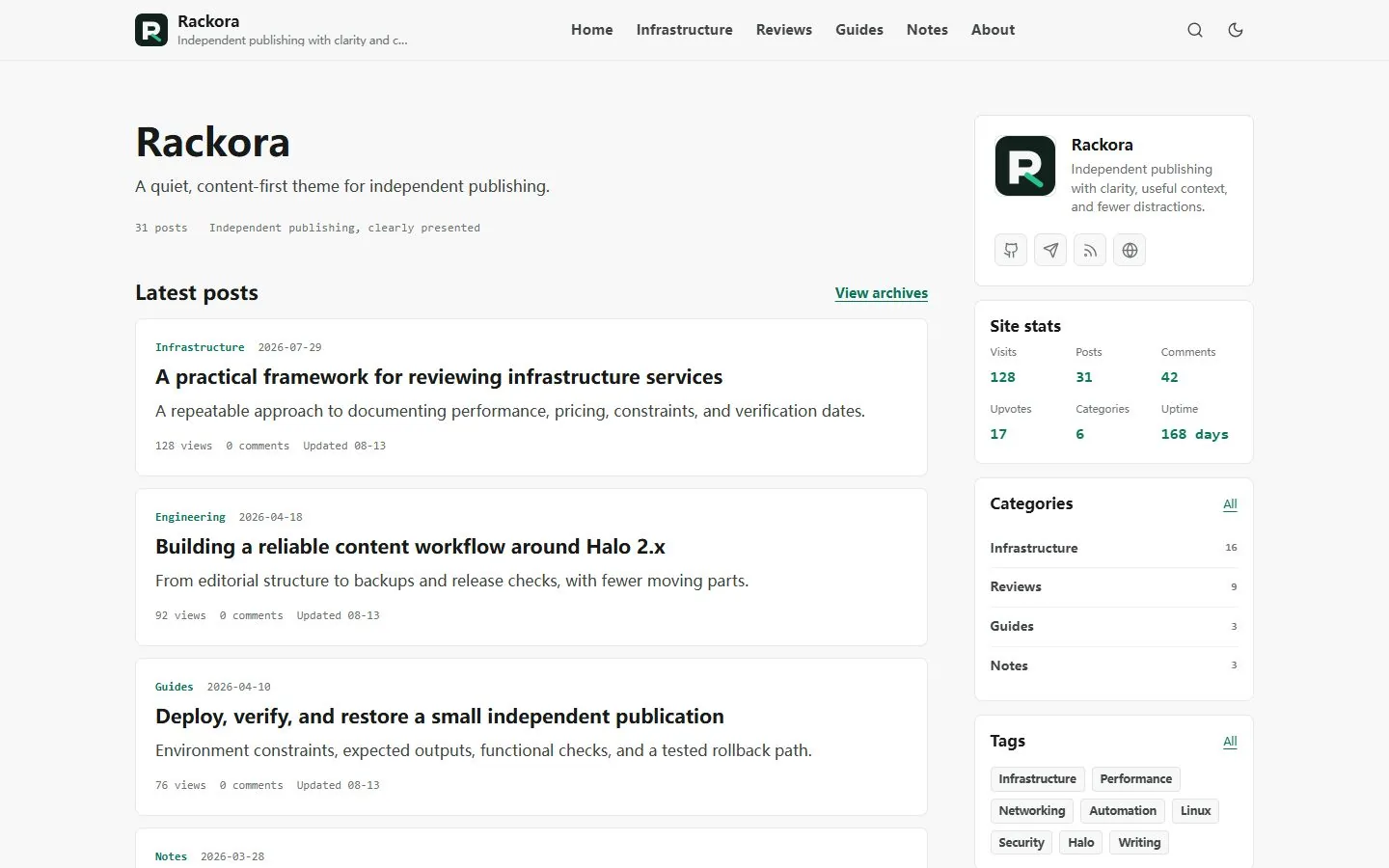Click the "31 posts" text under title
The image size is (1389, 868).
[x=161, y=228]
